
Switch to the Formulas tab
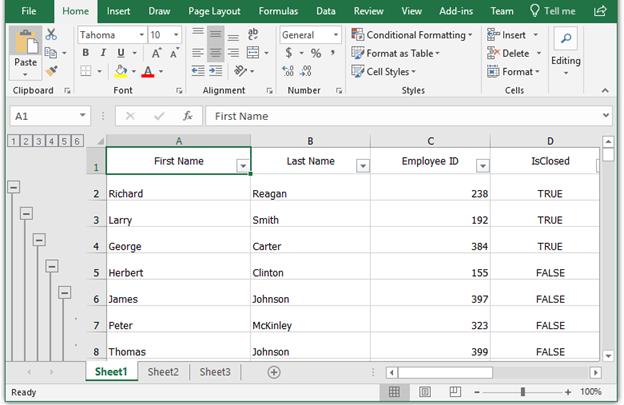278,11
